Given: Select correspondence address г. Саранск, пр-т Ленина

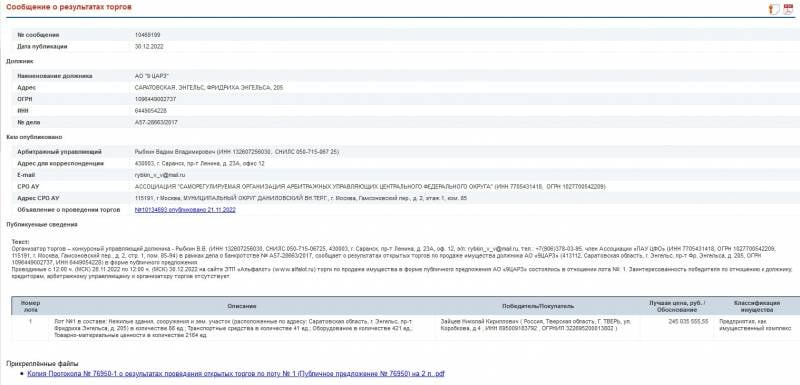Looking at the screenshot, I should click(x=199, y=164).
